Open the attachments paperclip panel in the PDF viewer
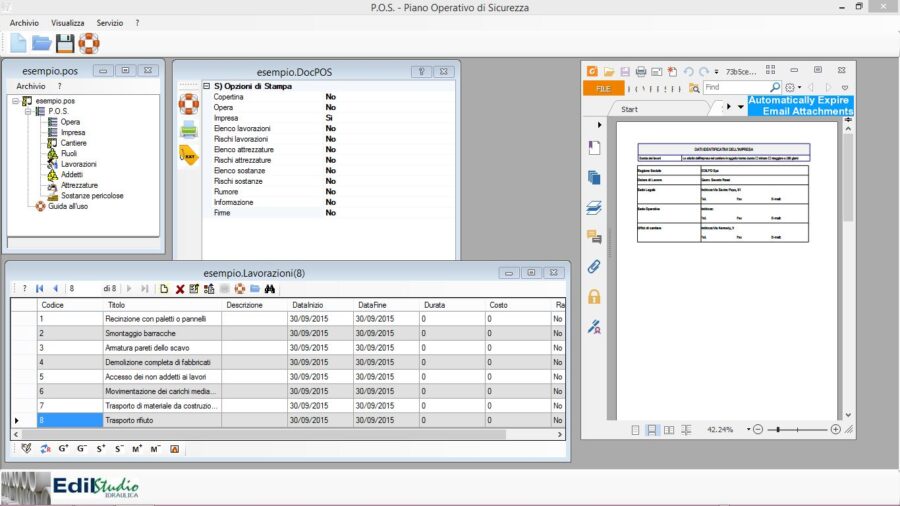This screenshot has height=506, width=900. pyautogui.click(x=594, y=267)
